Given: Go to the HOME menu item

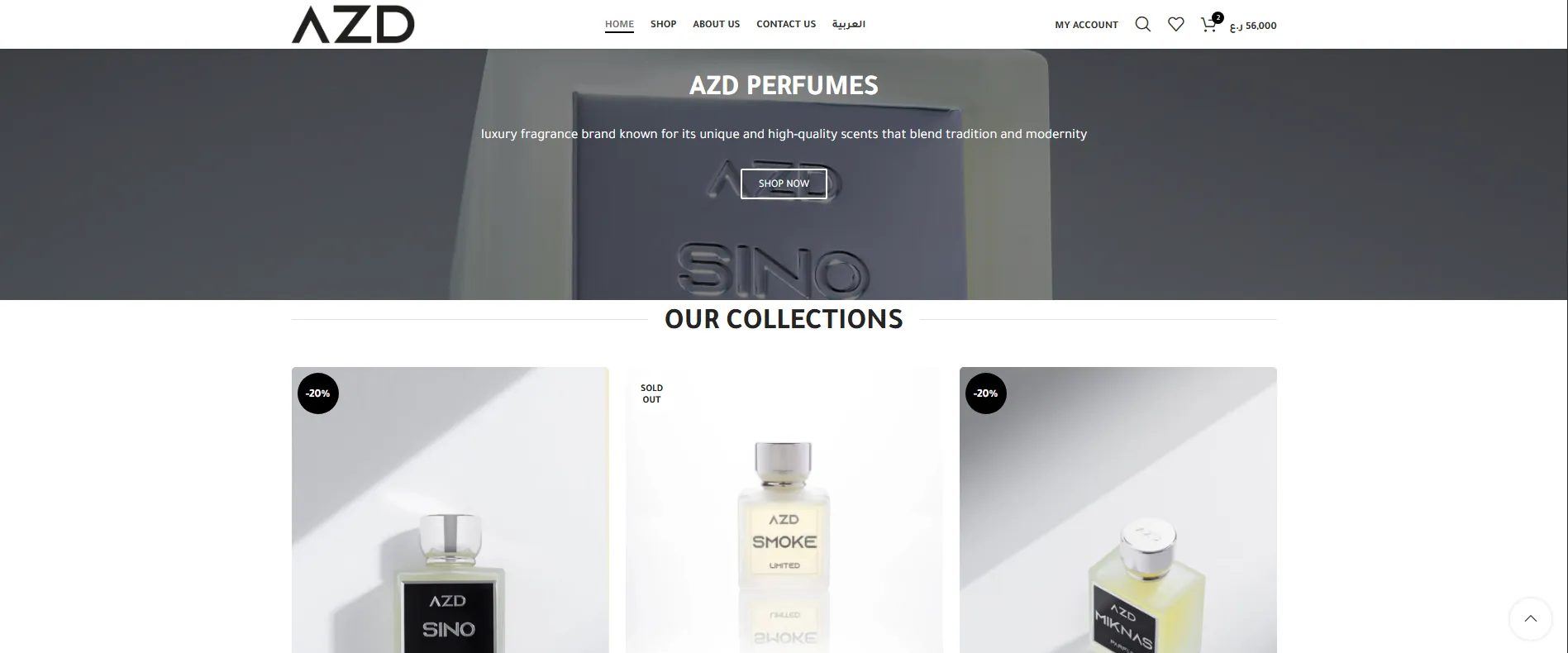Looking at the screenshot, I should tap(619, 24).
